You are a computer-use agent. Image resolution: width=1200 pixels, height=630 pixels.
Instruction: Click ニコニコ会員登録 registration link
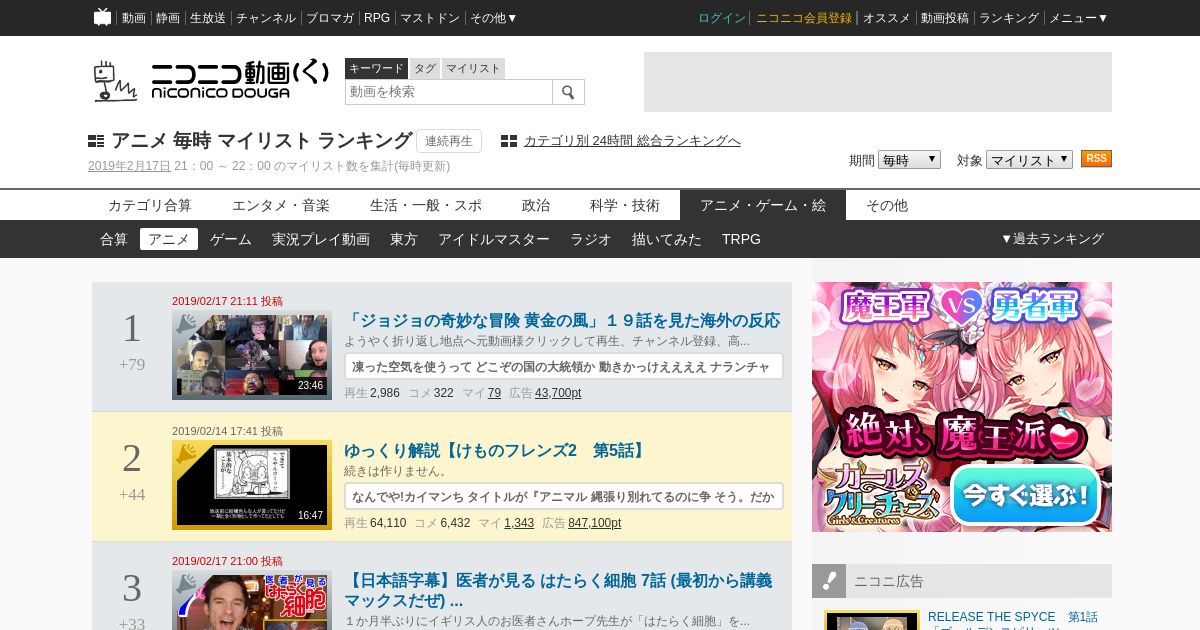[804, 18]
